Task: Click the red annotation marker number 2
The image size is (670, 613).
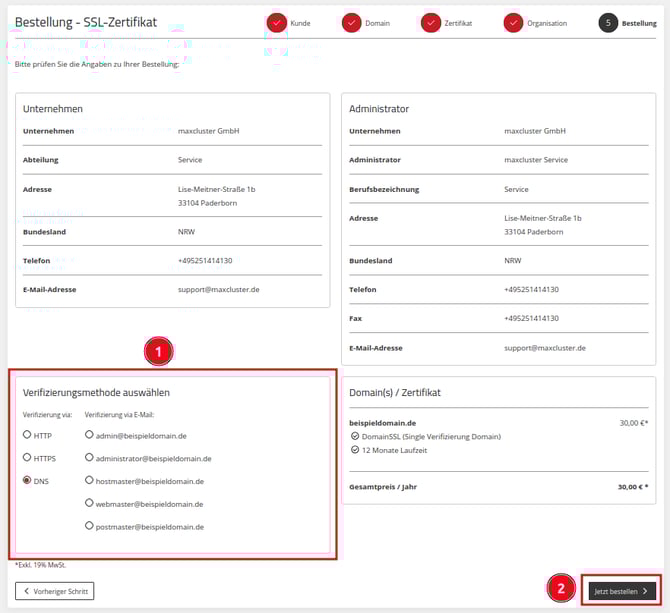Action: [560, 588]
